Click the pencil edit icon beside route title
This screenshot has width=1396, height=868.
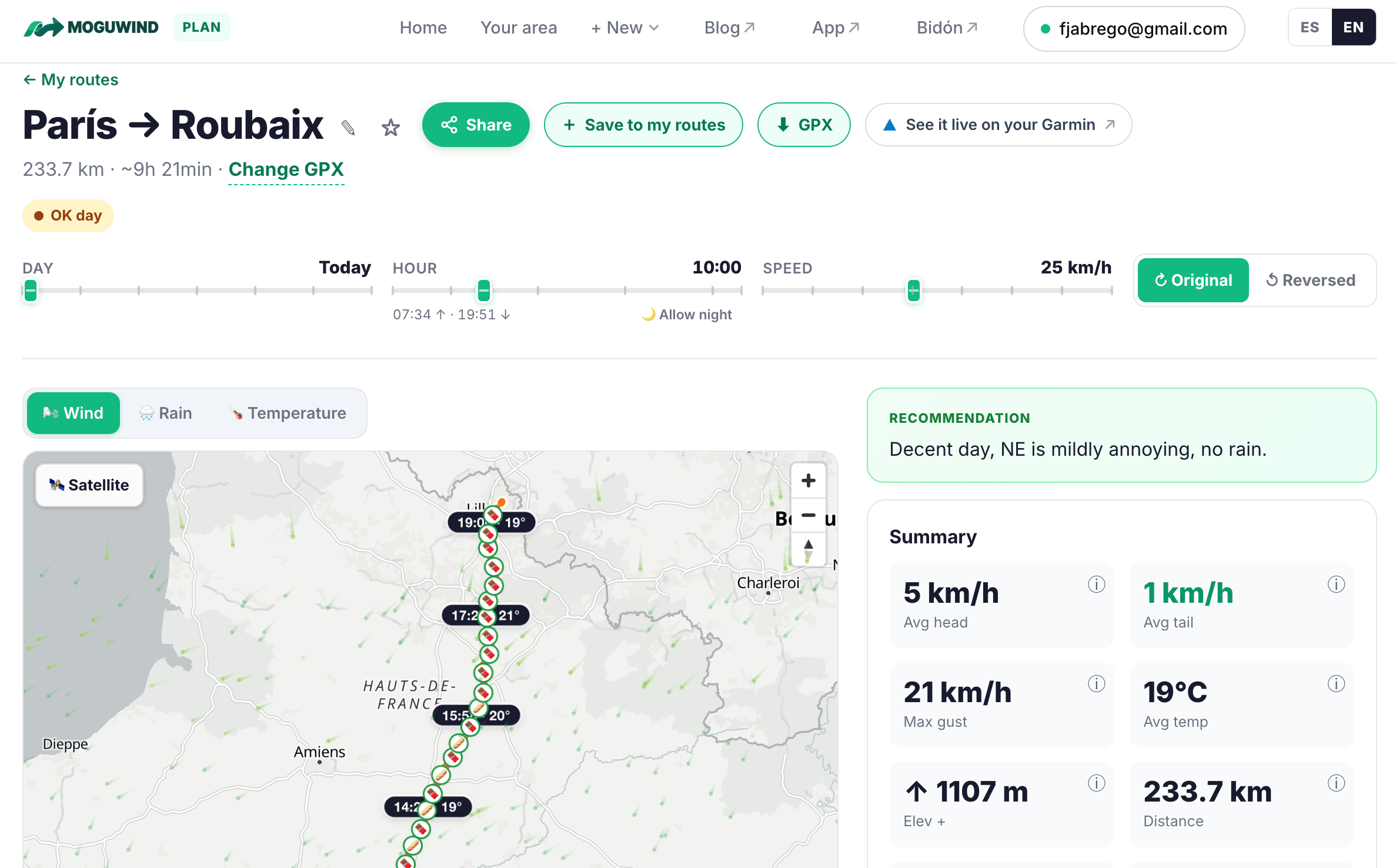point(348,127)
